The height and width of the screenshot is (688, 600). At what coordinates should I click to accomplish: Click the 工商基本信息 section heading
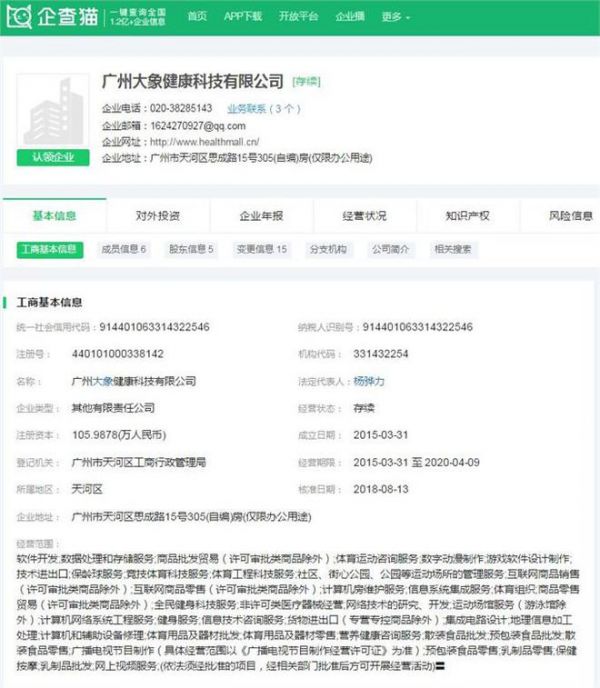(49, 302)
